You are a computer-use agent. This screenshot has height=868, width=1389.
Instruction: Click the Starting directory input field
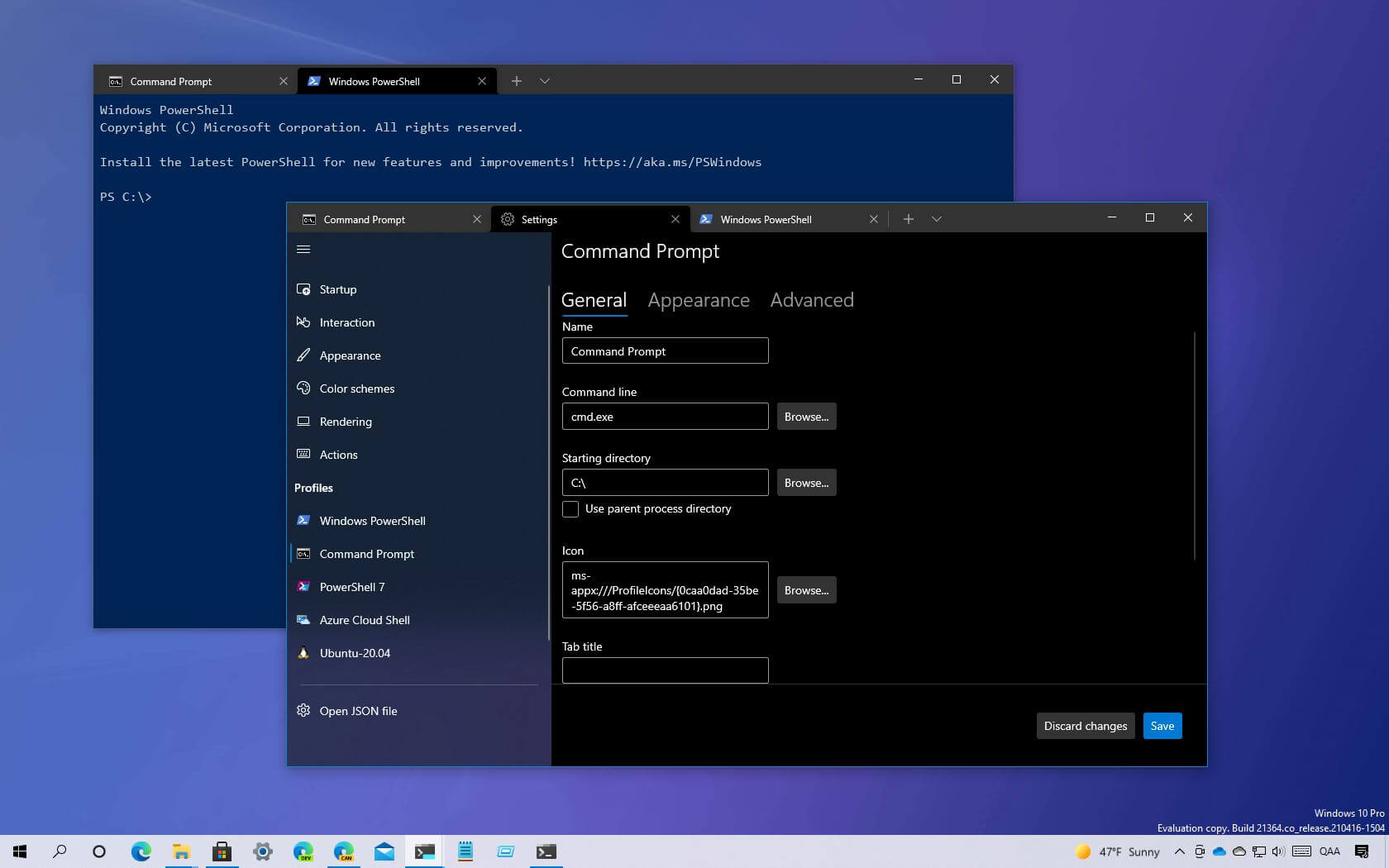pyautogui.click(x=665, y=483)
